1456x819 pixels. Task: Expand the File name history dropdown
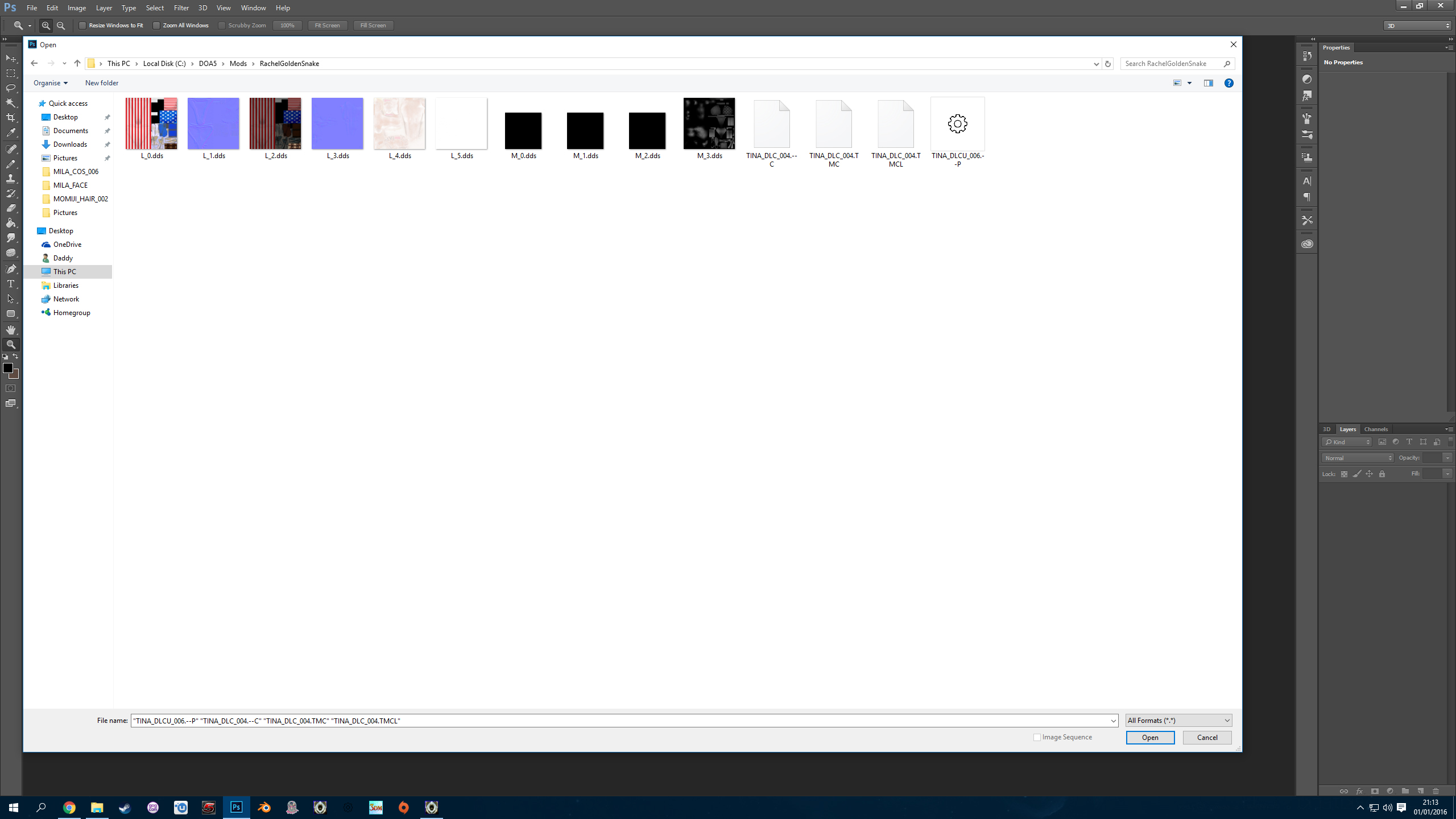1113,721
